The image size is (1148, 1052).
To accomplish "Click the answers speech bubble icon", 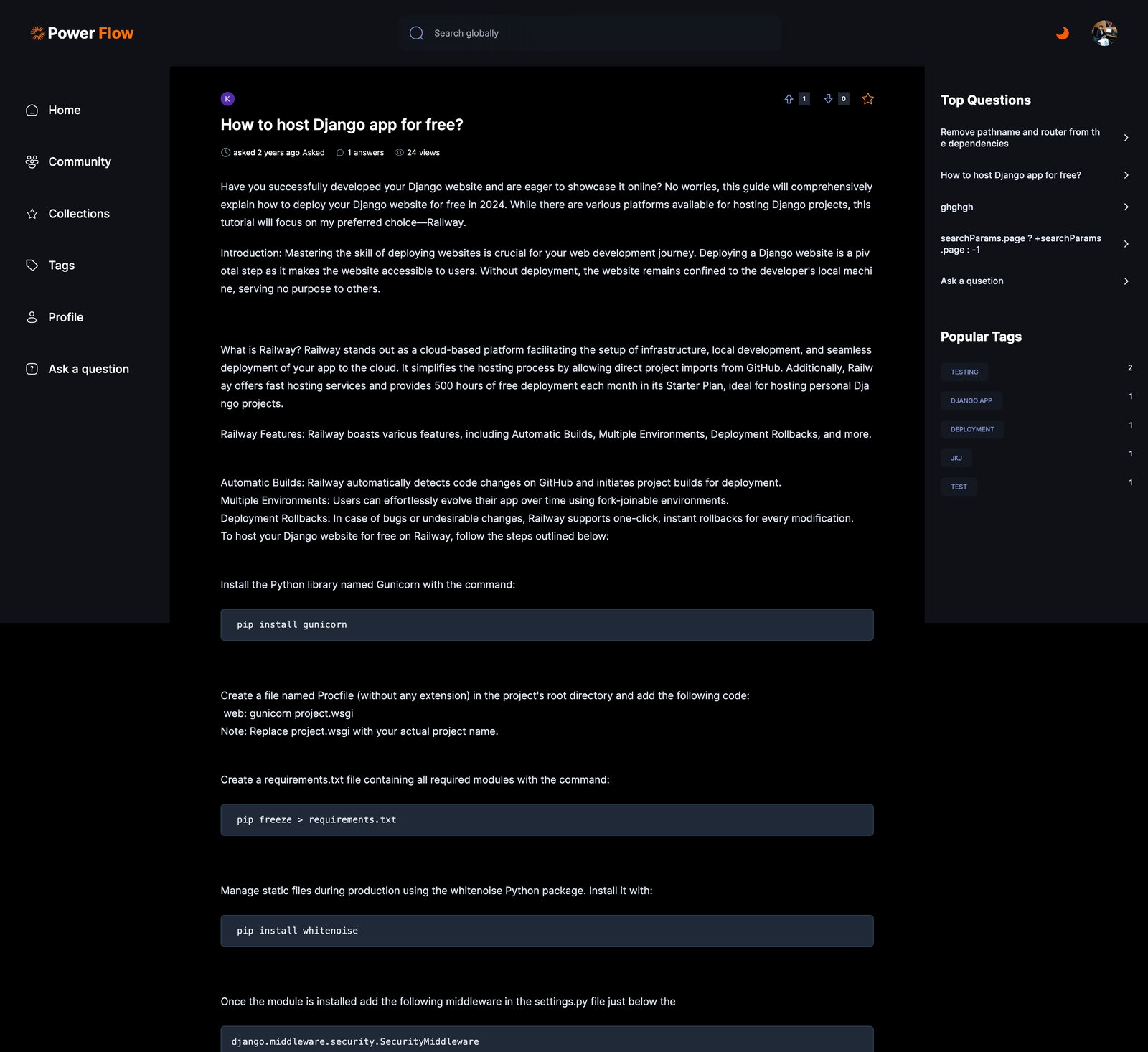I will point(340,153).
